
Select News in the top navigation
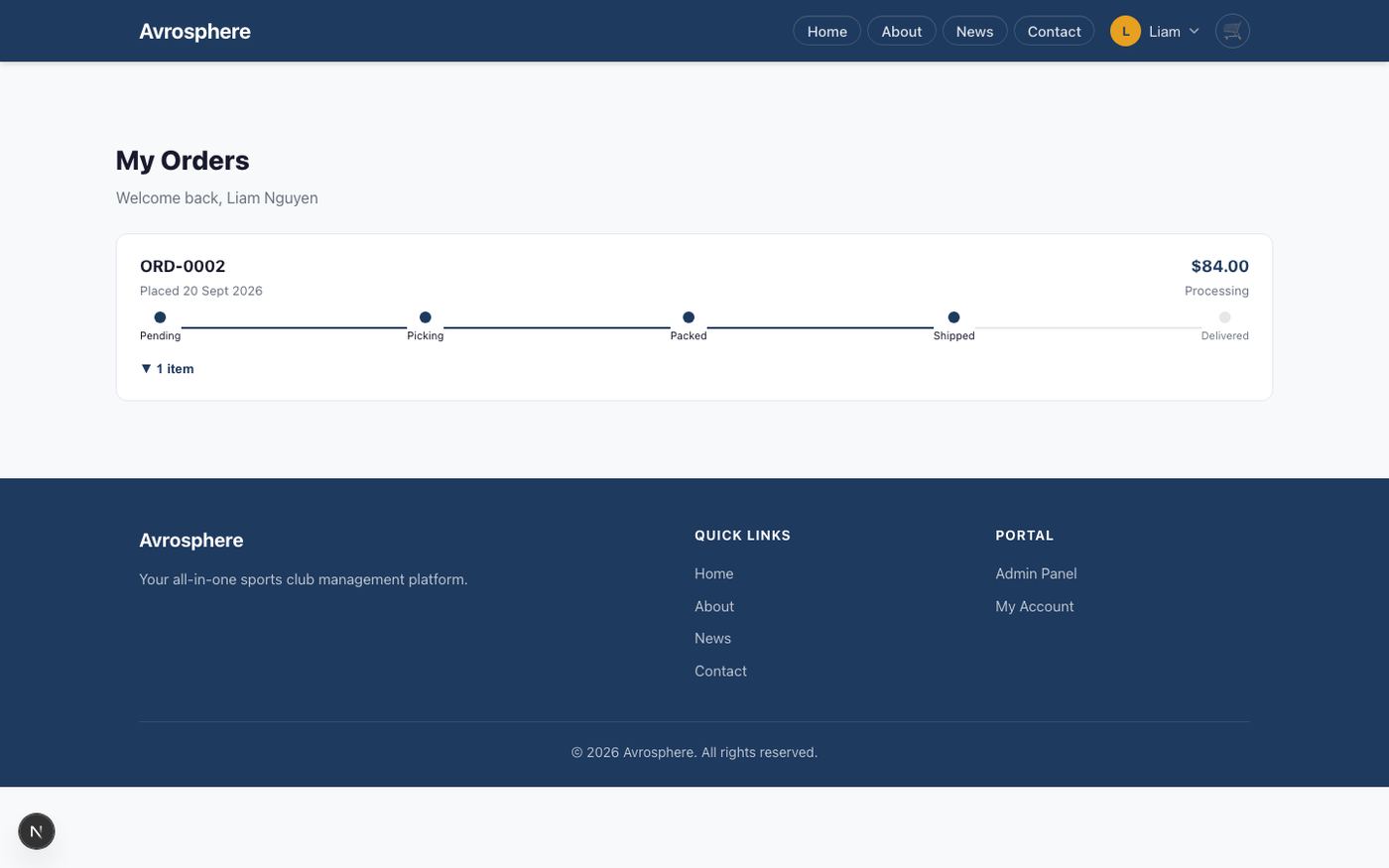(974, 31)
